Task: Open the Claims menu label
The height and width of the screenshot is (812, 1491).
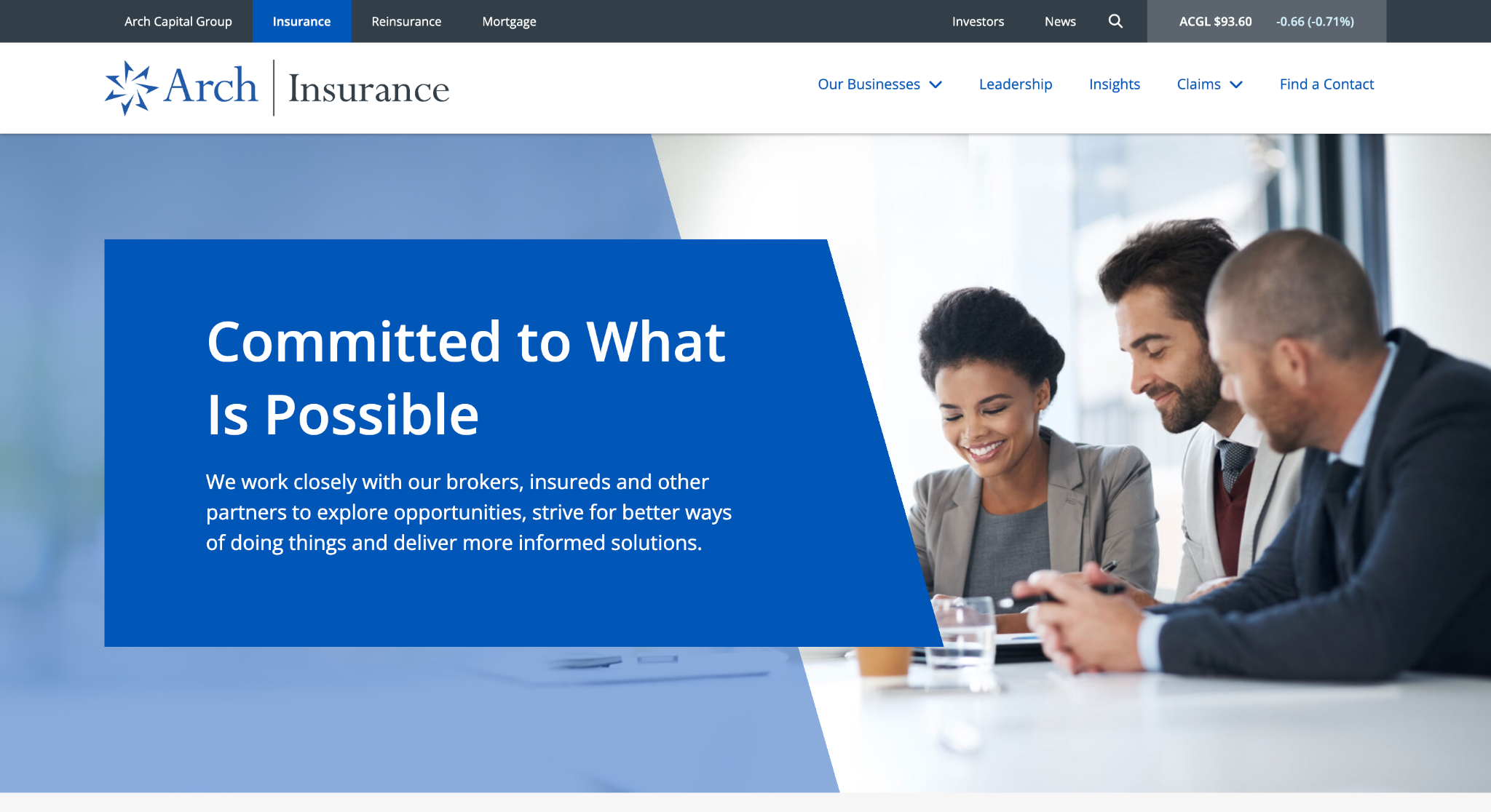Action: click(x=1198, y=84)
